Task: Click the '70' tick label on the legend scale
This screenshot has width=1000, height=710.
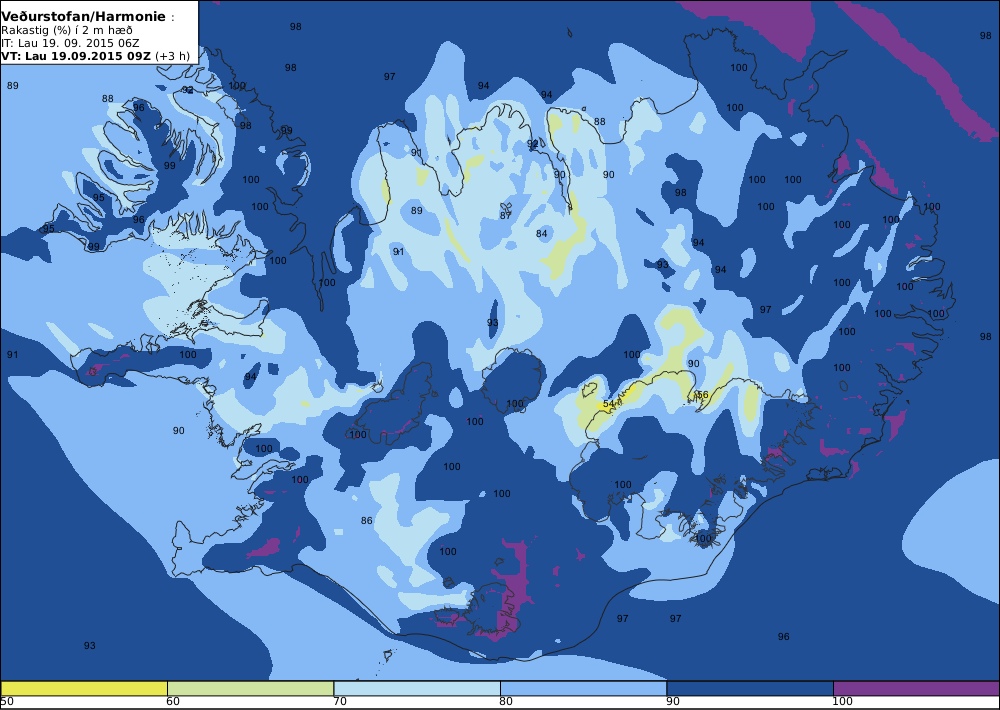Action: (x=340, y=702)
